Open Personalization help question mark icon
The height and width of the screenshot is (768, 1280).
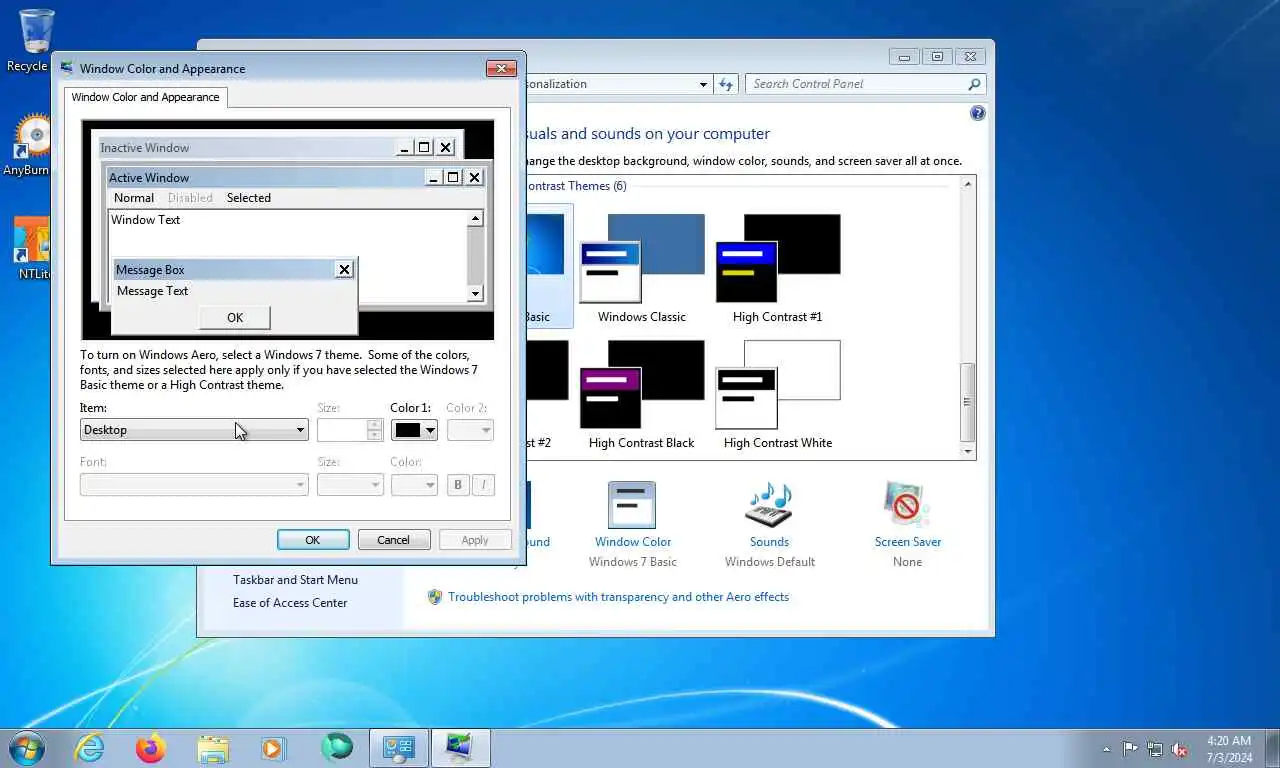click(978, 113)
